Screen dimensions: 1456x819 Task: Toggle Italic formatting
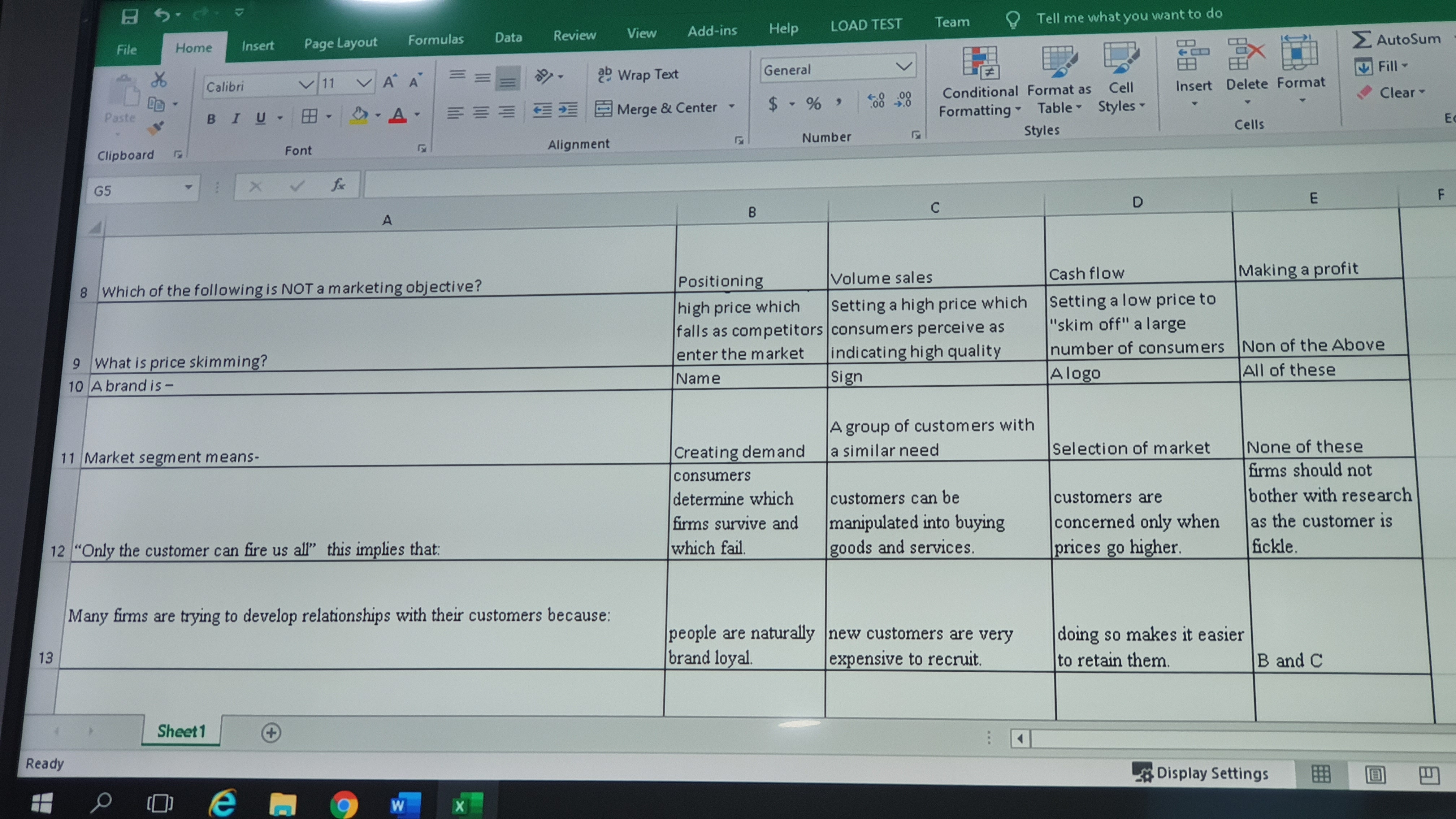(x=236, y=118)
